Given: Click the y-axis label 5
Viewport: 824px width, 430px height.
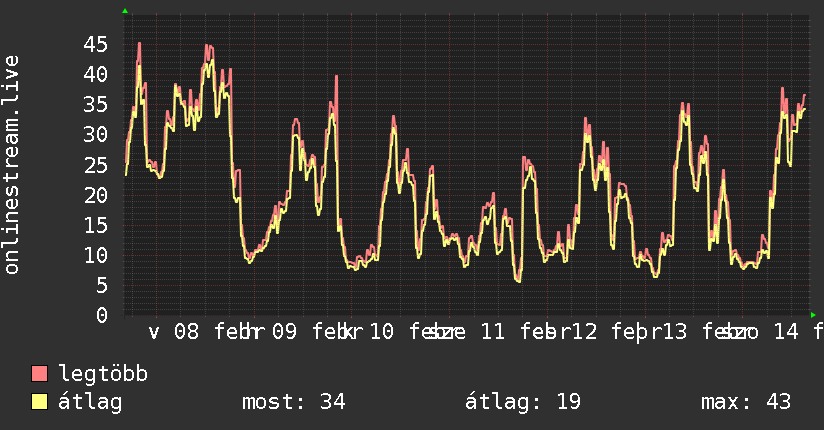Looking at the screenshot, I should pyautogui.click(x=101, y=286).
